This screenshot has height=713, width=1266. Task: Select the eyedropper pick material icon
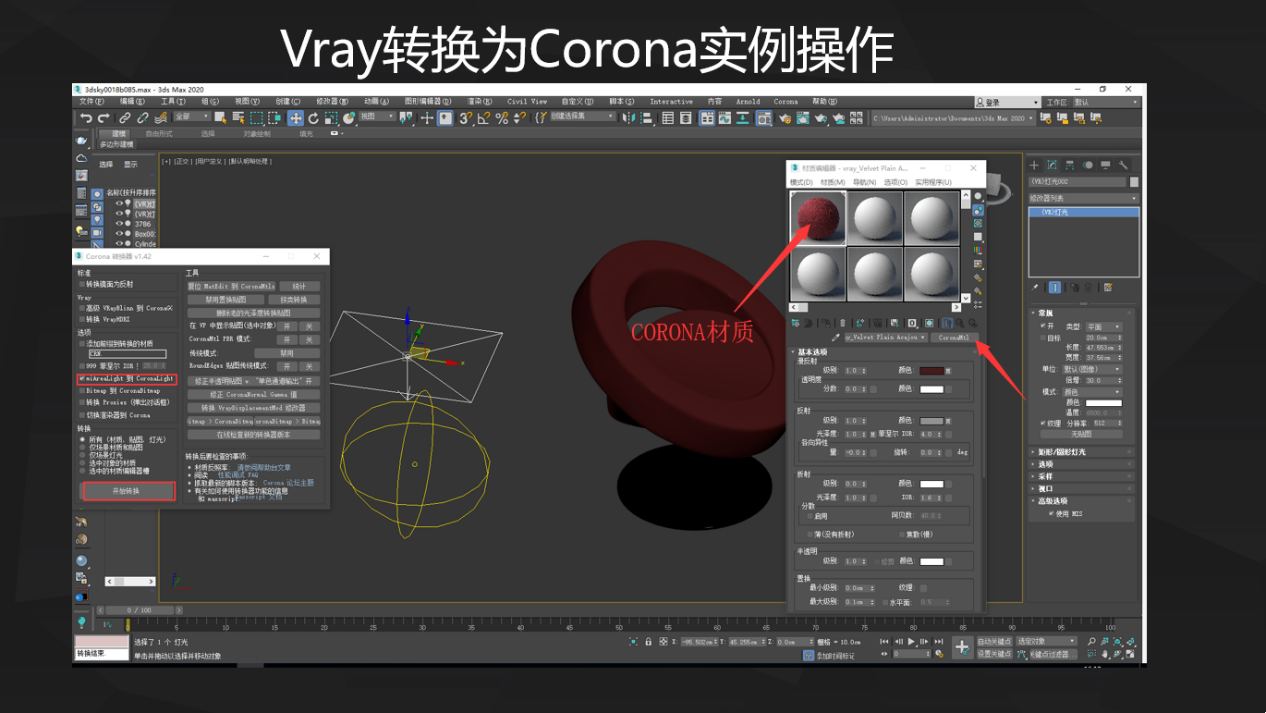coord(836,337)
